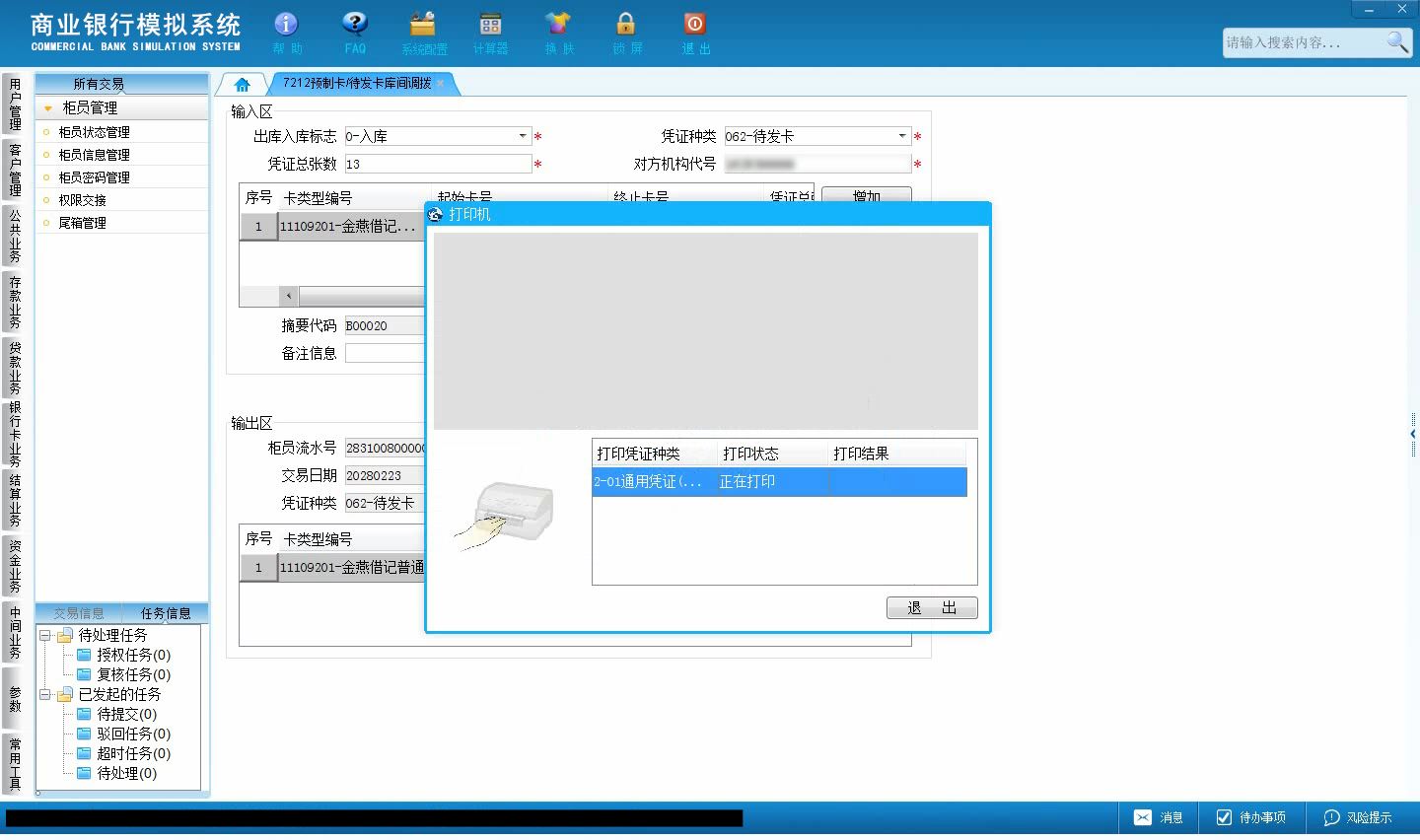Click the 锁屏 padlock icon
The height and width of the screenshot is (840, 1420).
point(626,24)
